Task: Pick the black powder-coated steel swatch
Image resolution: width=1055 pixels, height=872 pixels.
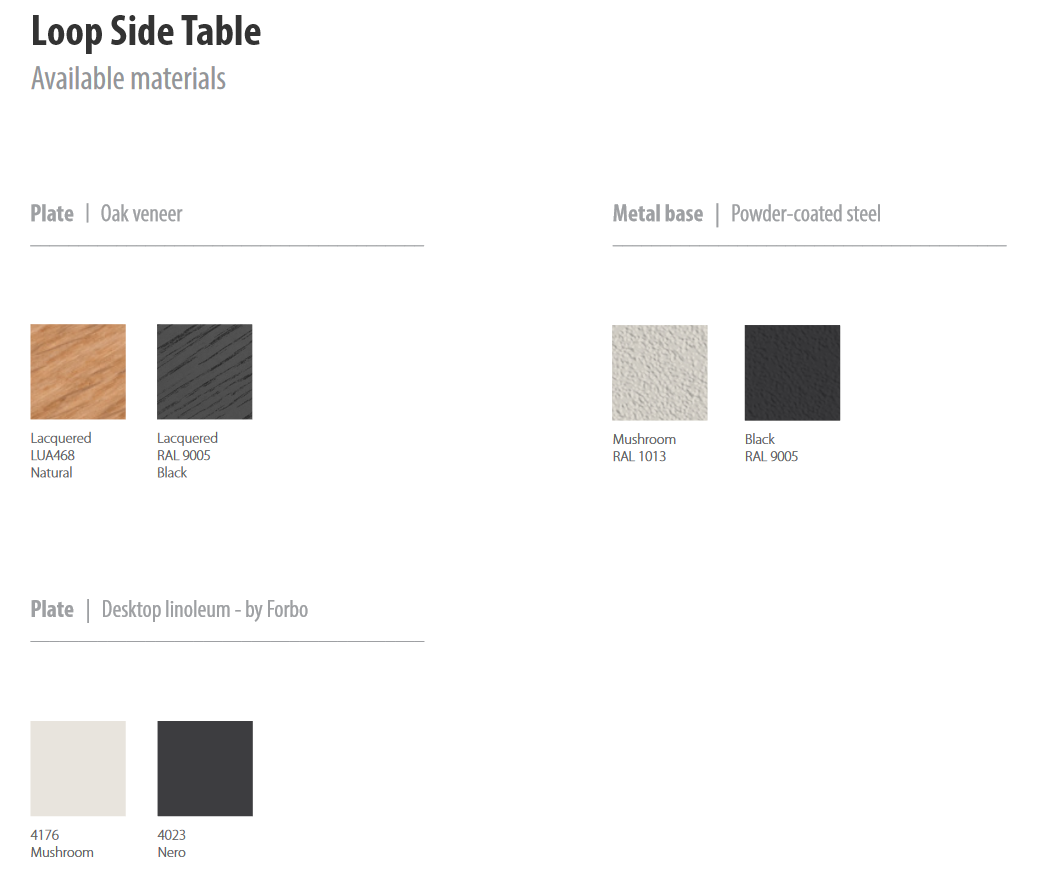Action: [x=792, y=372]
